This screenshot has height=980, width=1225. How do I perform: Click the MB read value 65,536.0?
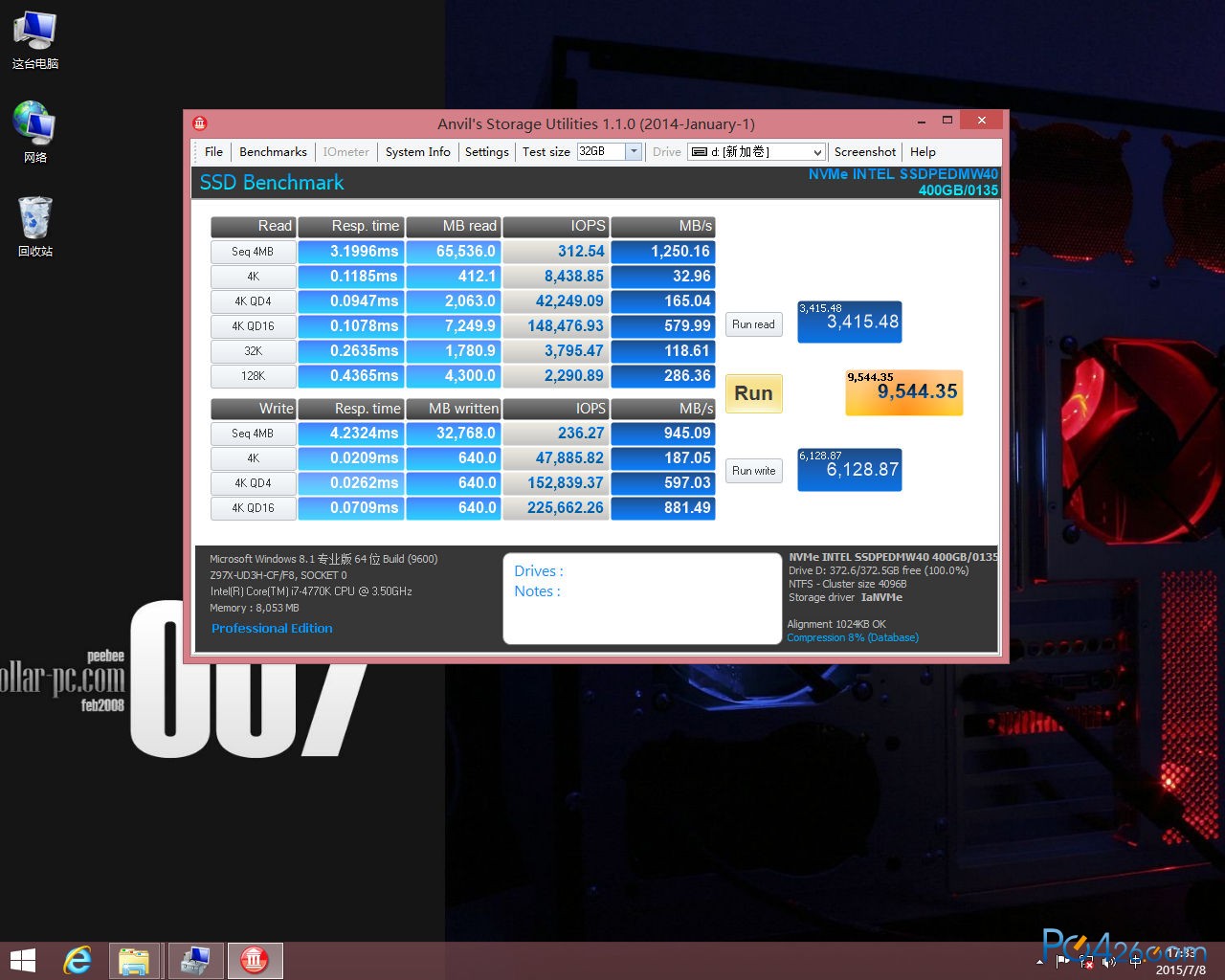[x=454, y=252]
